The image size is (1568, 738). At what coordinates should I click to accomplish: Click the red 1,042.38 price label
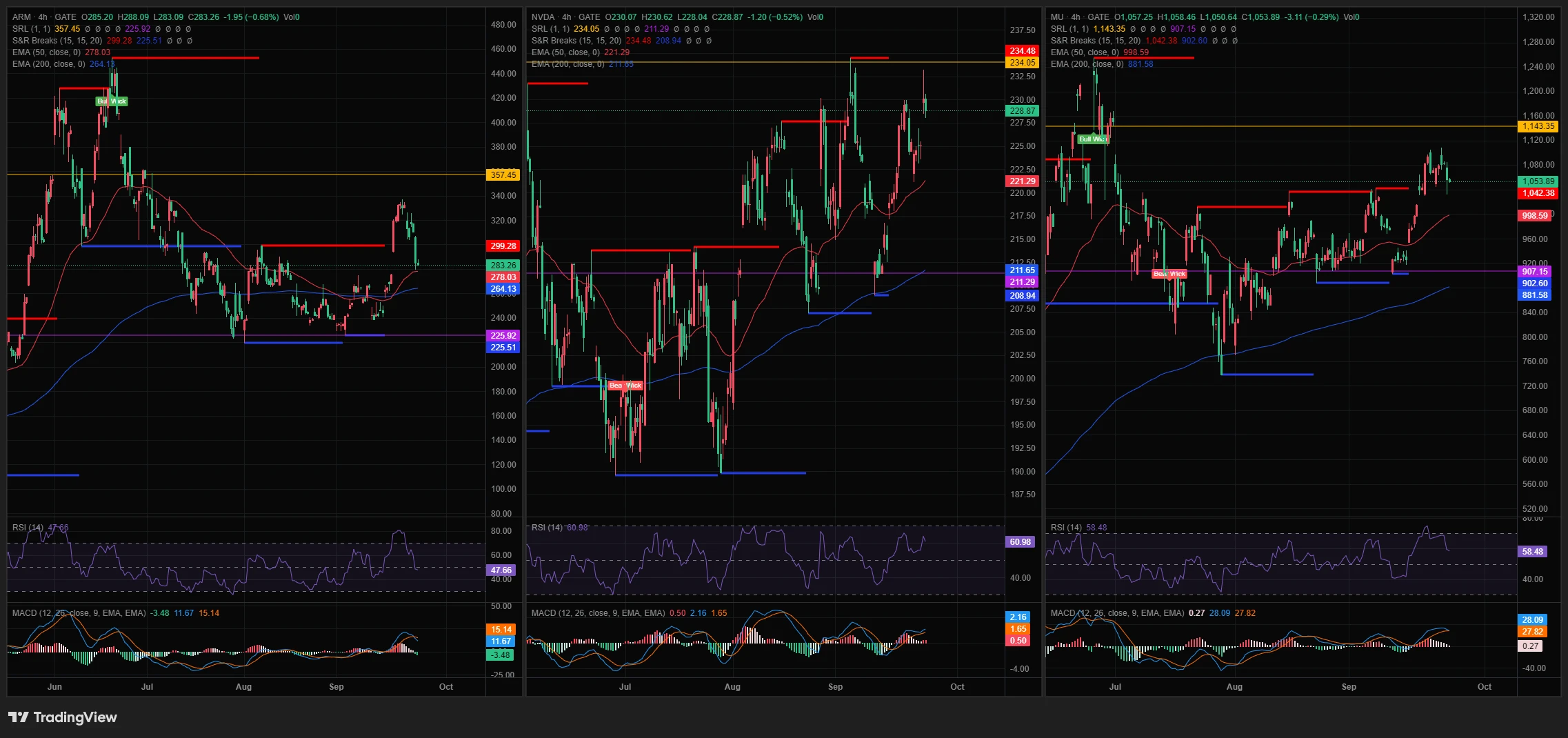[x=1538, y=193]
